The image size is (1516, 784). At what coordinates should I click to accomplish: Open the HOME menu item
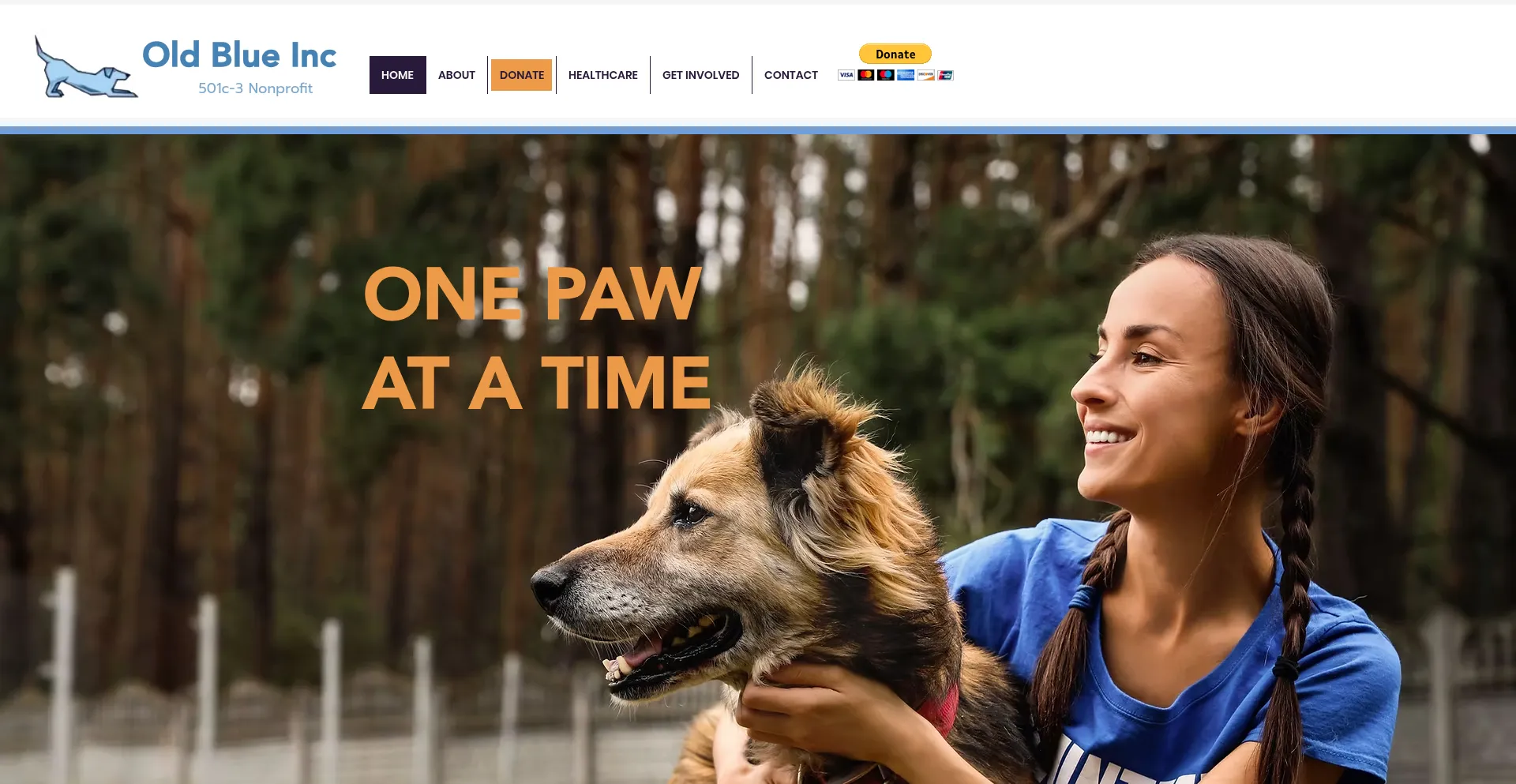(x=397, y=75)
